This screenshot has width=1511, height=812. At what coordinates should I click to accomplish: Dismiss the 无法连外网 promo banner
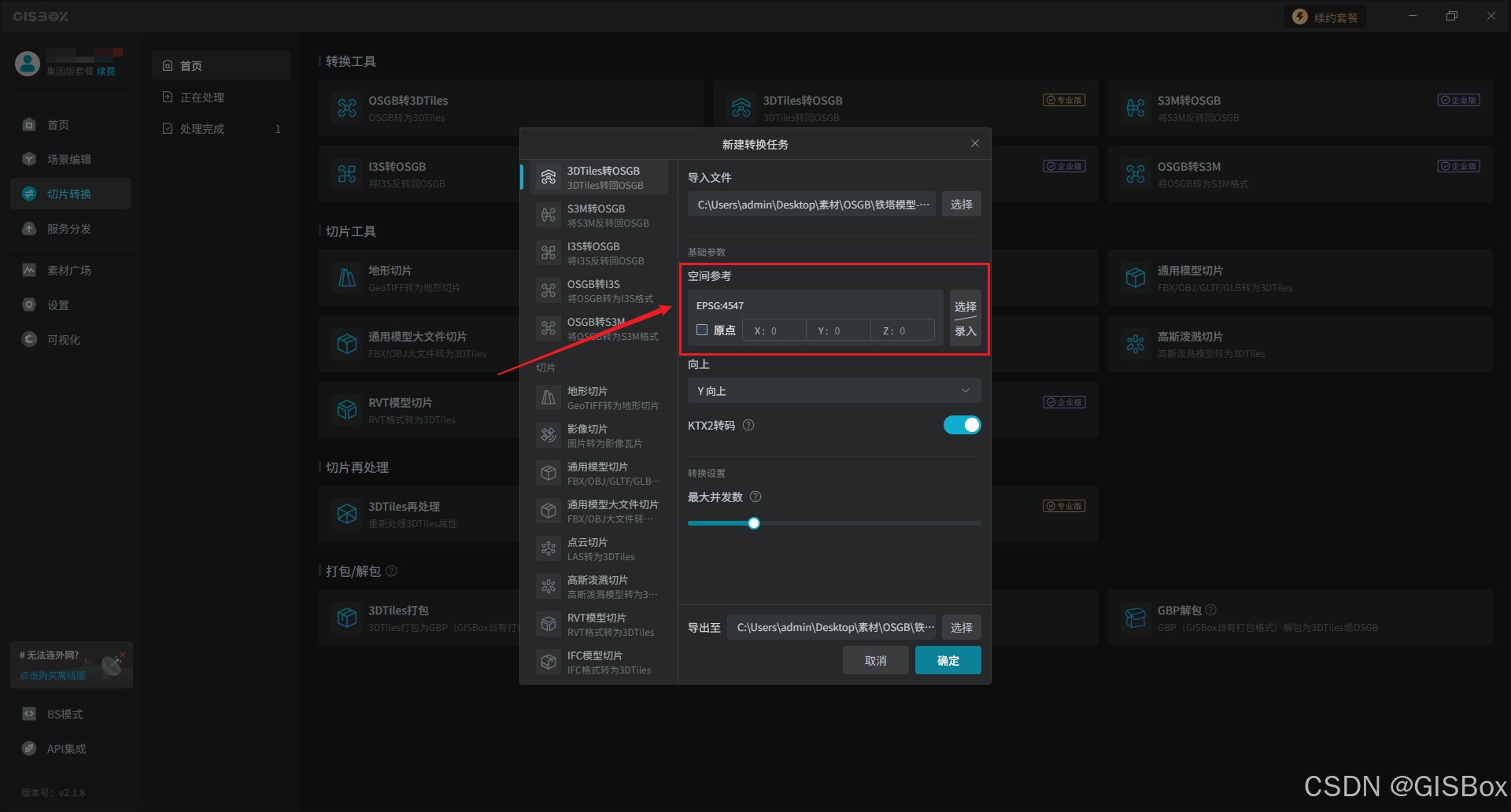click(123, 655)
